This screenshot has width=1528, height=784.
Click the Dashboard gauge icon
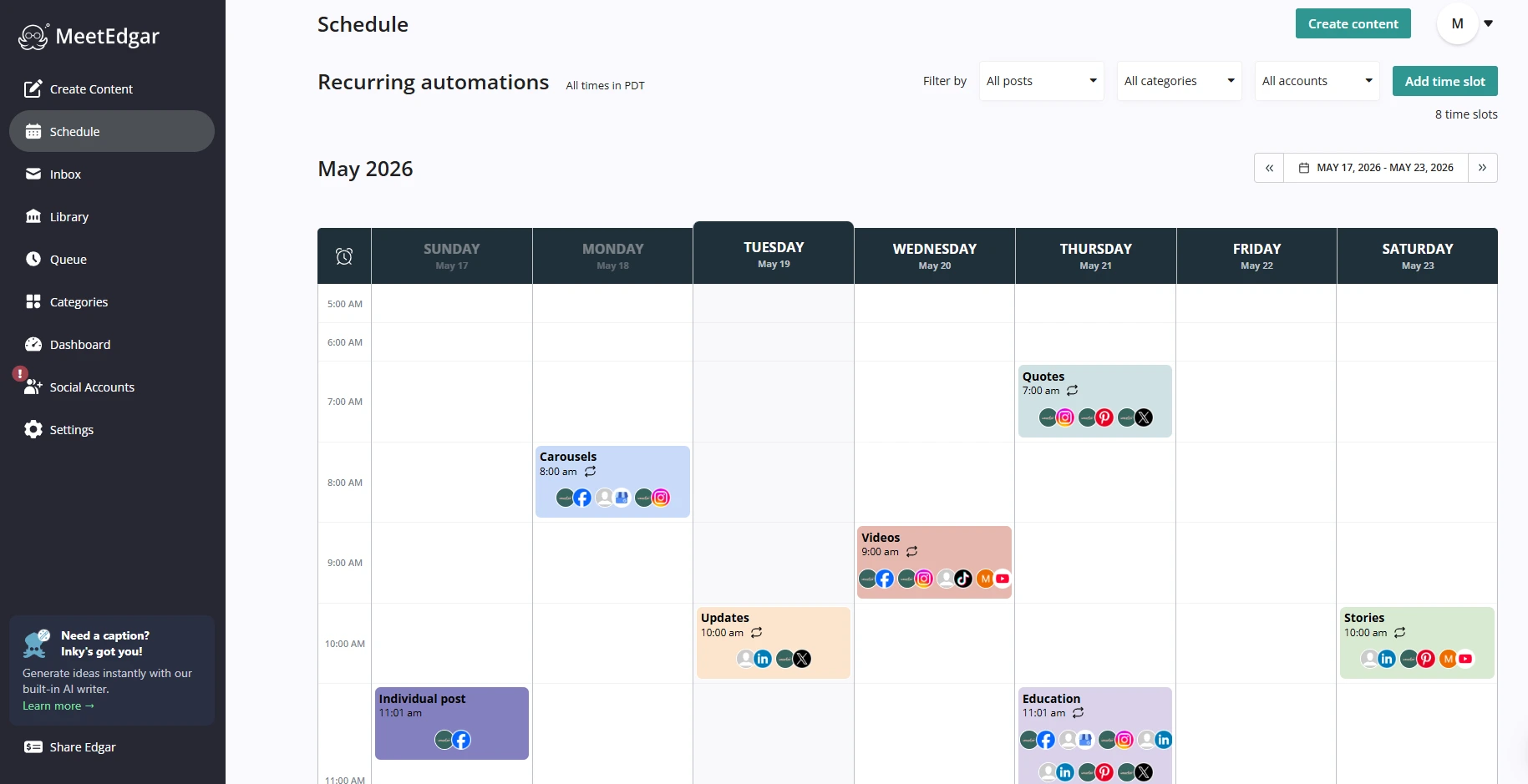[33, 344]
